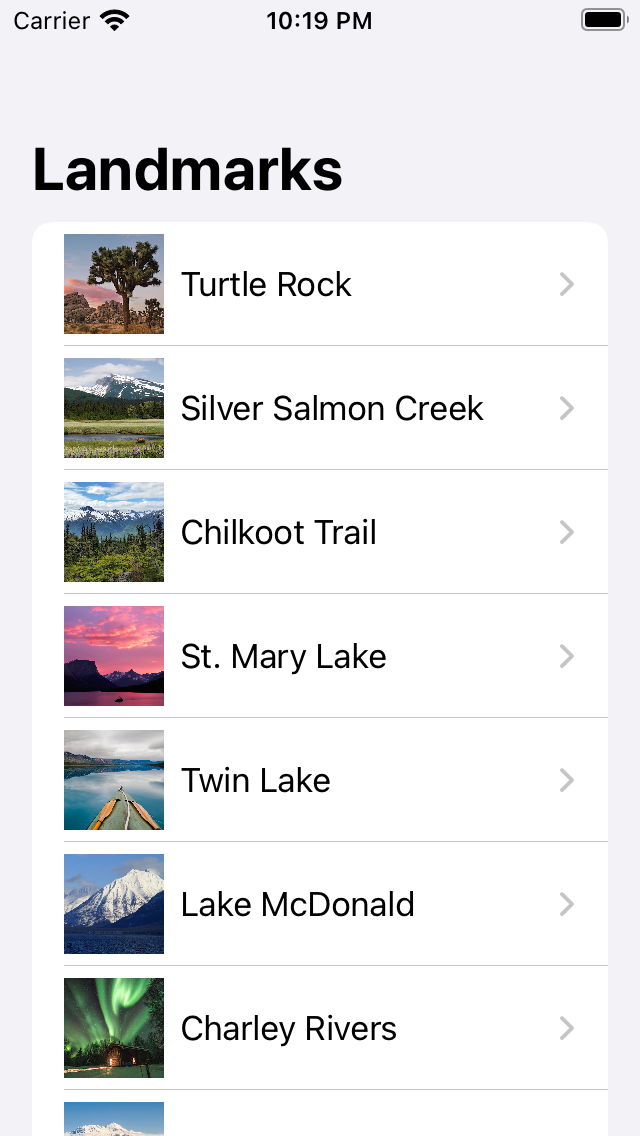Tap the chevron next to St. Mary Lake
640x1136 pixels.
567,656
